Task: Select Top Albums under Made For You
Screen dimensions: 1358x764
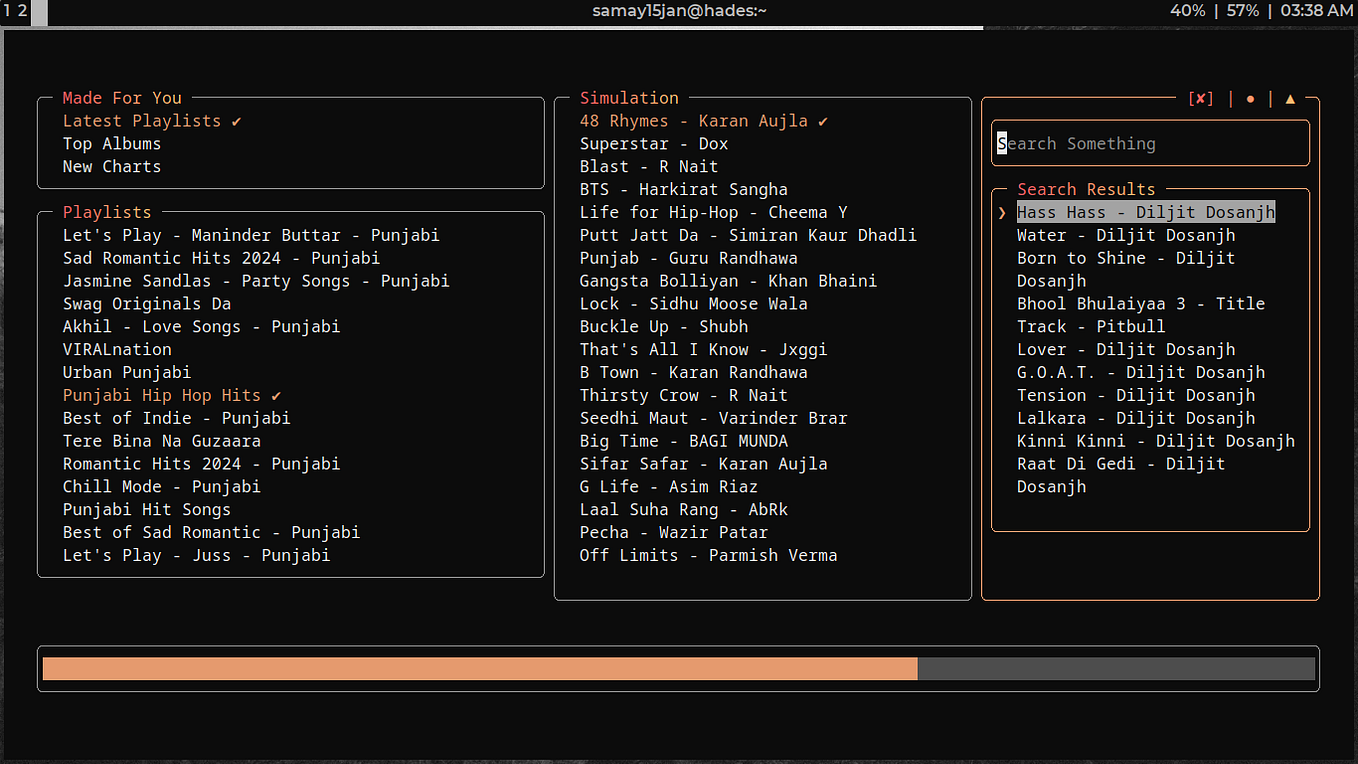Action: coord(111,143)
